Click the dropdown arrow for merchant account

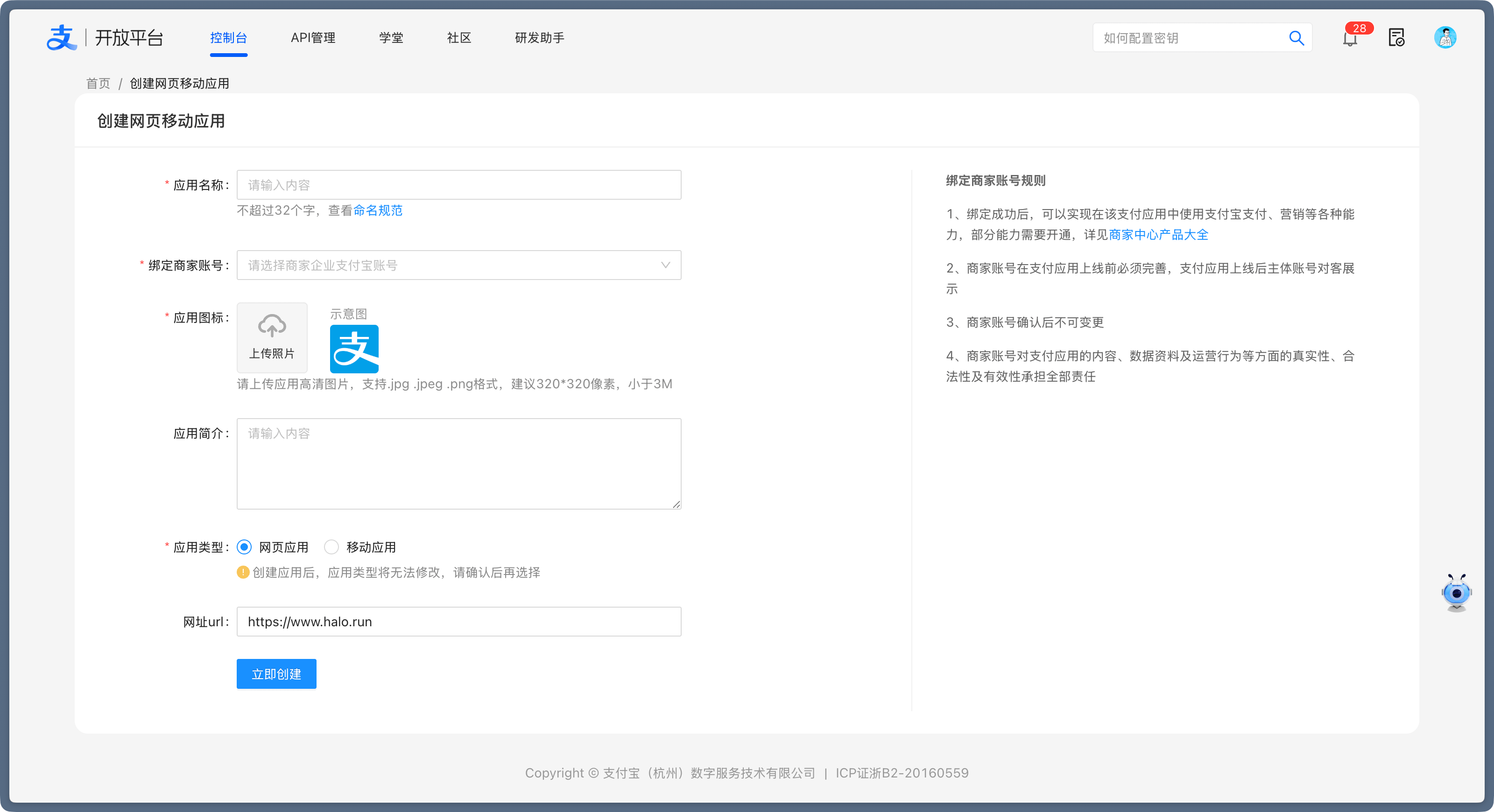coord(665,266)
